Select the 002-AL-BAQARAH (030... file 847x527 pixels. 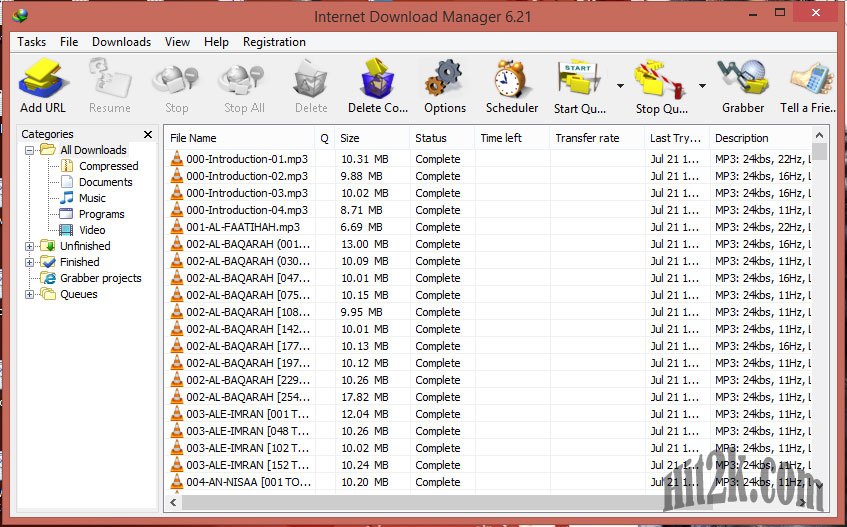[248, 261]
